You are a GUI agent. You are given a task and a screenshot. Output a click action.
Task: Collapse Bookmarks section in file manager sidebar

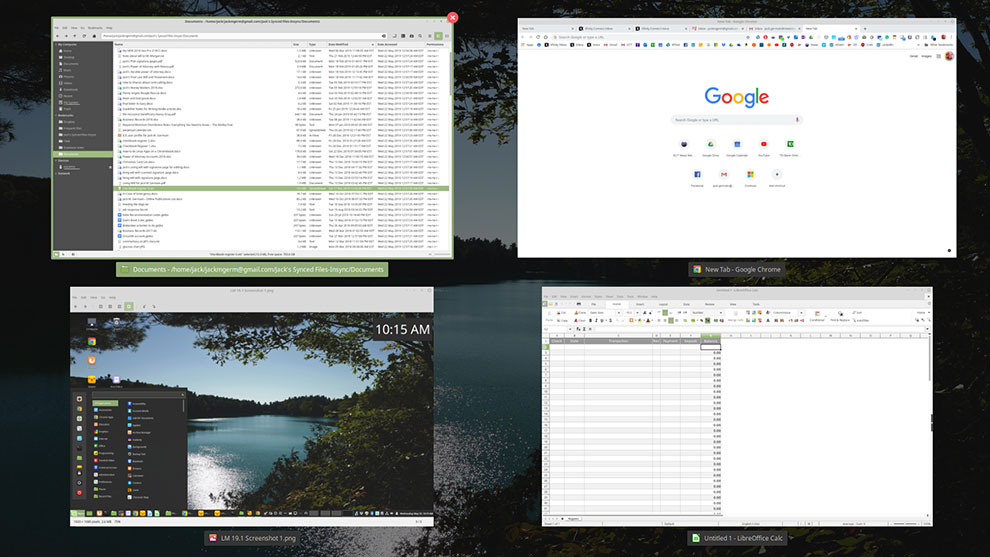(56, 116)
